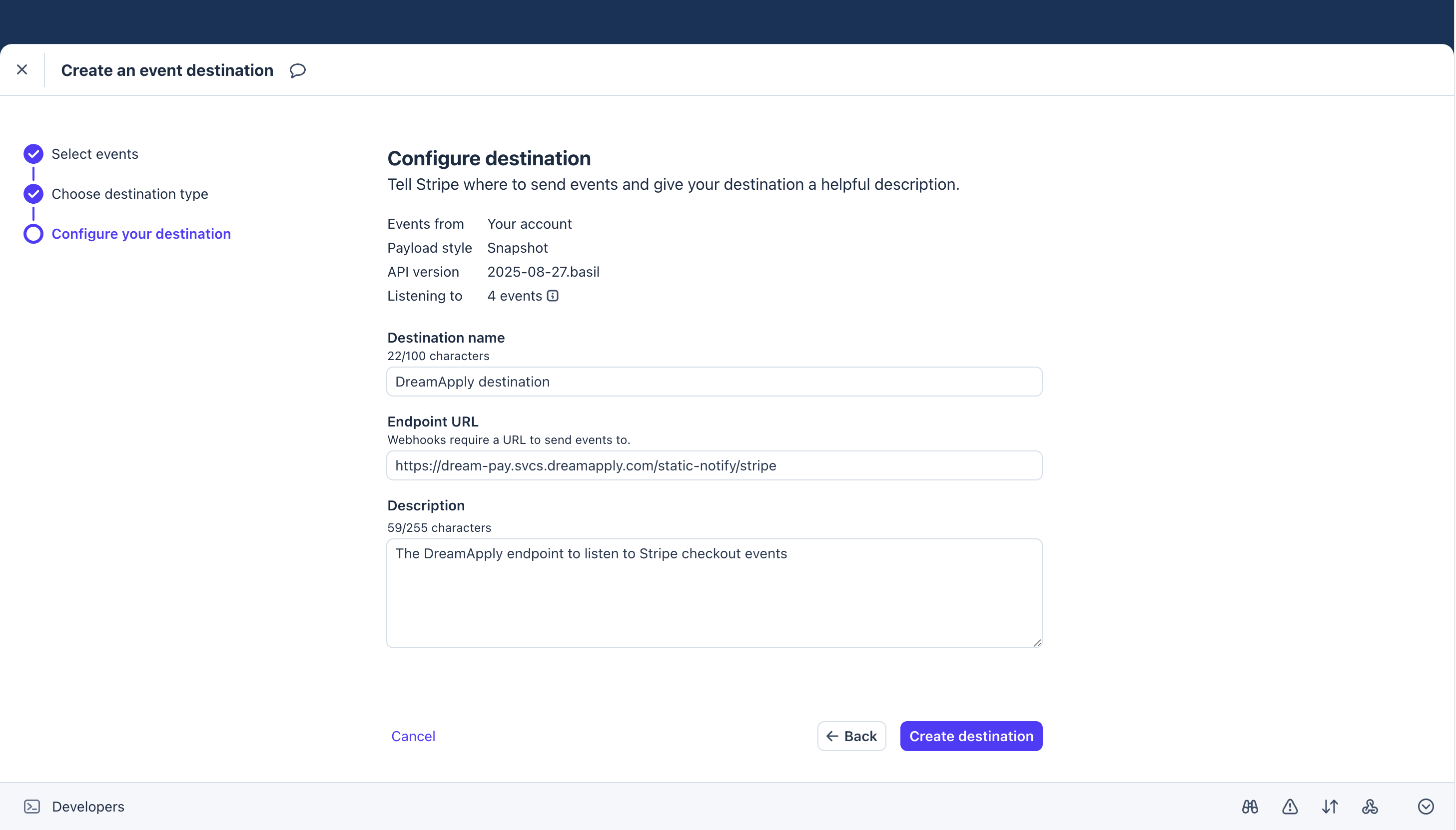
Task: Open the up-down arrows requests icon
Action: point(1330,807)
